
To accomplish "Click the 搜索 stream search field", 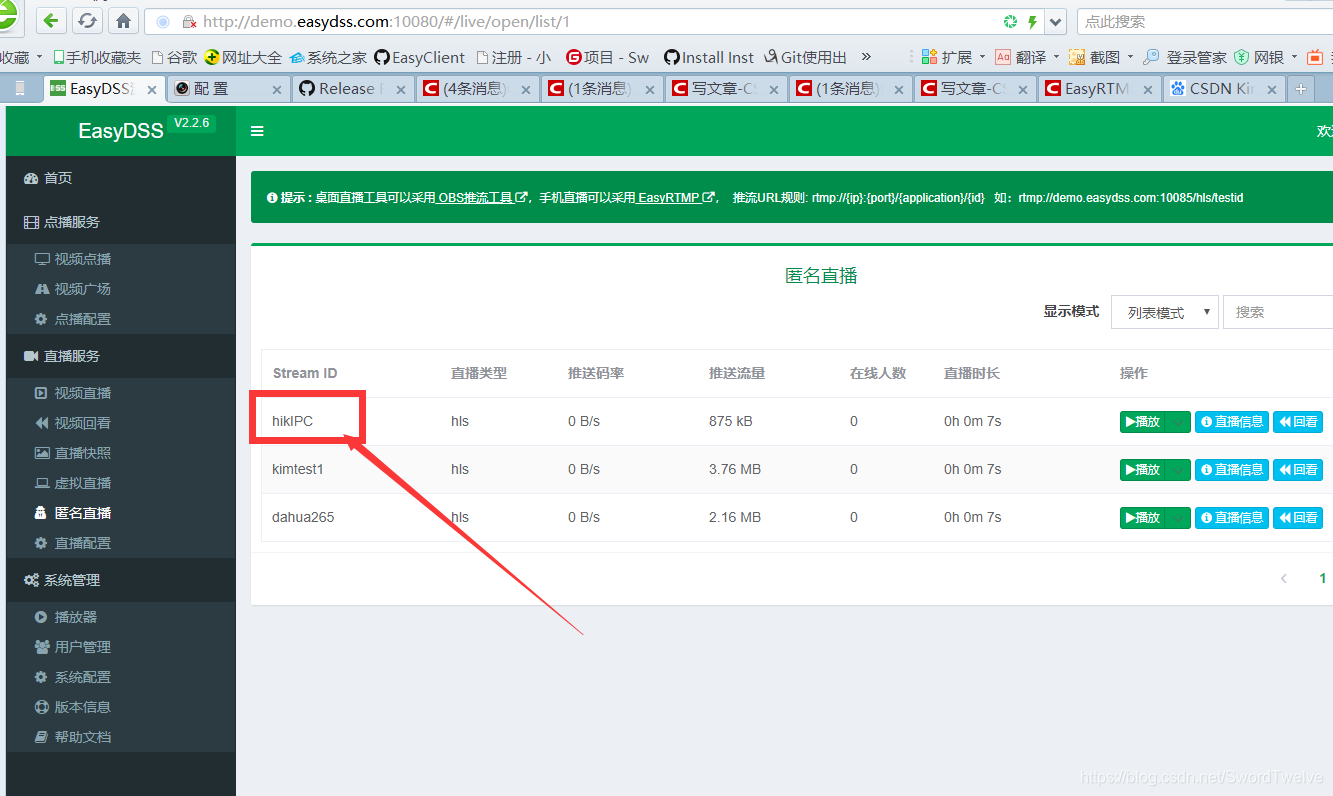I will click(1278, 312).
